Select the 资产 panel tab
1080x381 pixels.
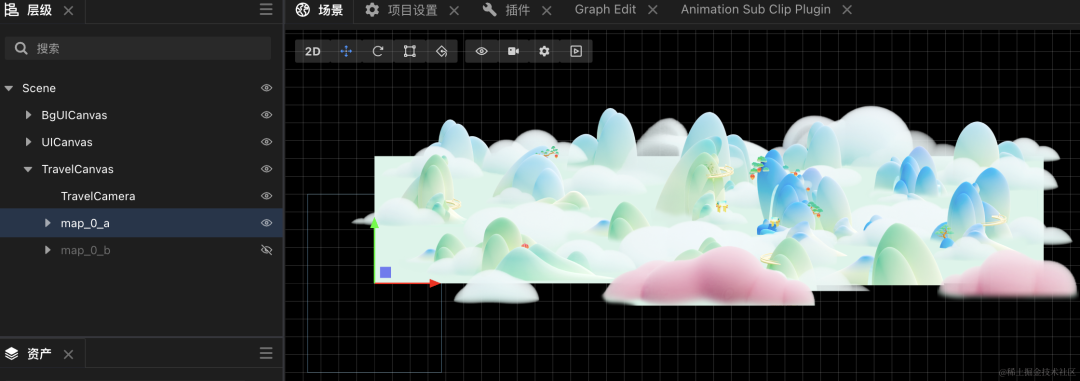[x=39, y=354]
